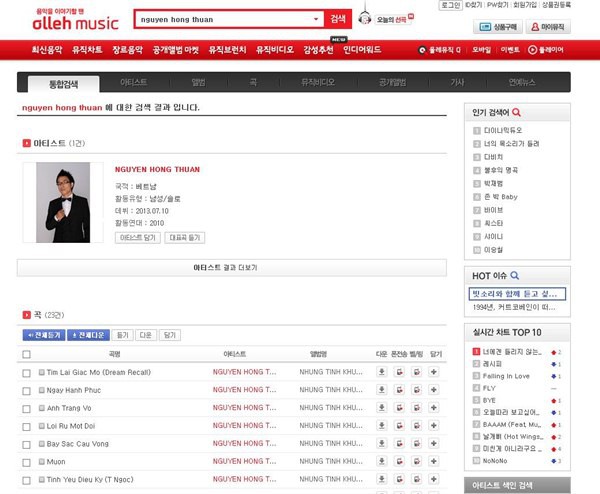
Task: Check the box for Loi Ru Mot Doi
Action: pyautogui.click(x=26, y=427)
